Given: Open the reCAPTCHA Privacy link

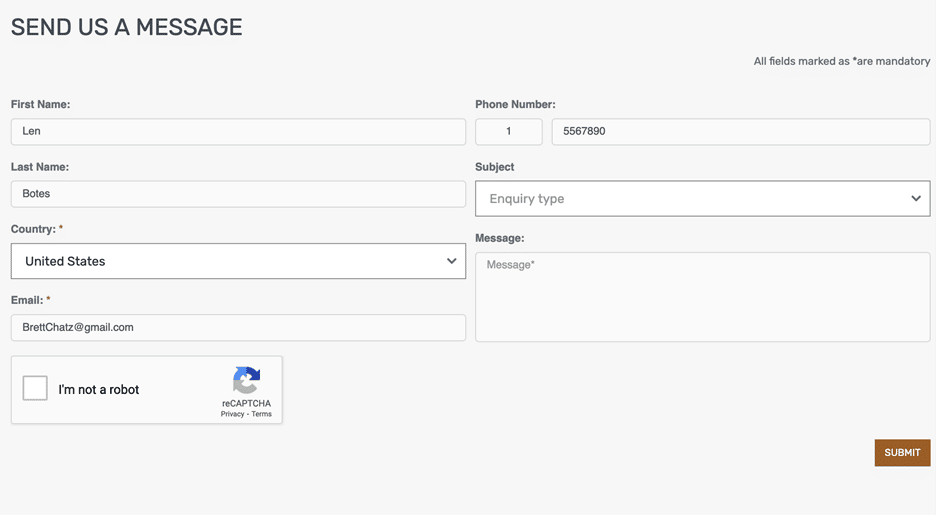Looking at the screenshot, I should pos(232,414).
